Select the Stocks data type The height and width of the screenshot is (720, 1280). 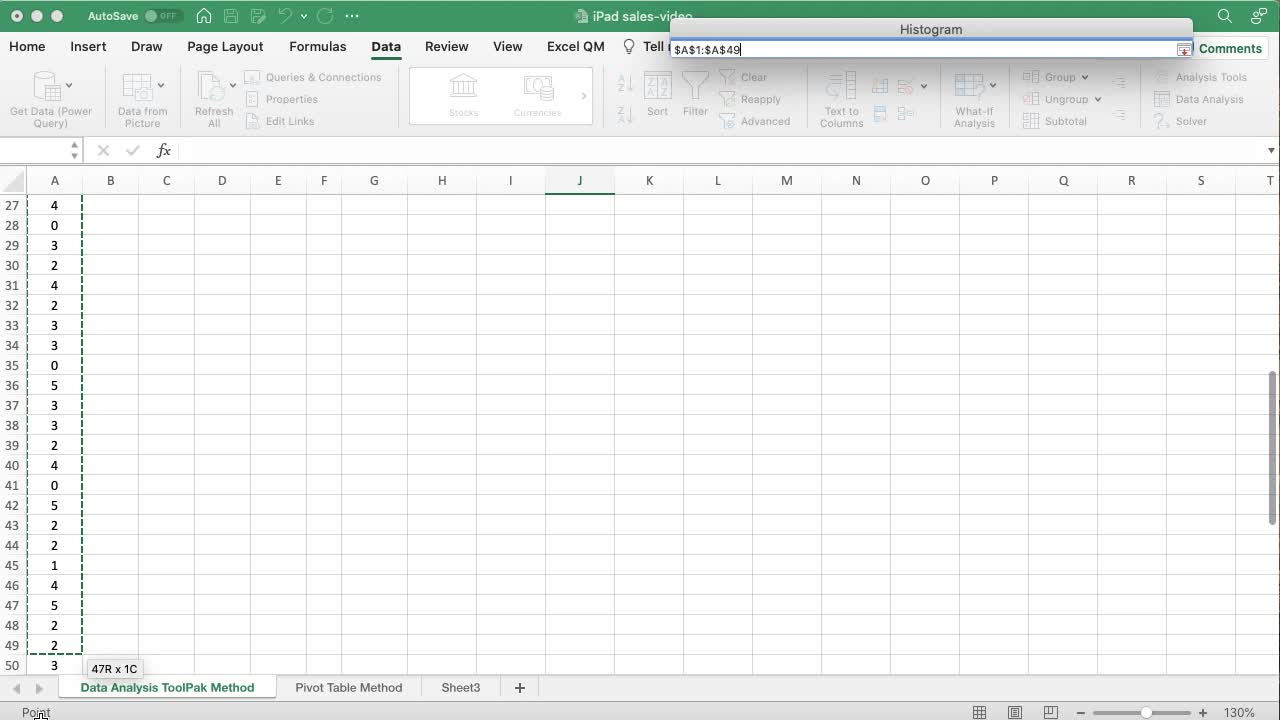point(463,96)
